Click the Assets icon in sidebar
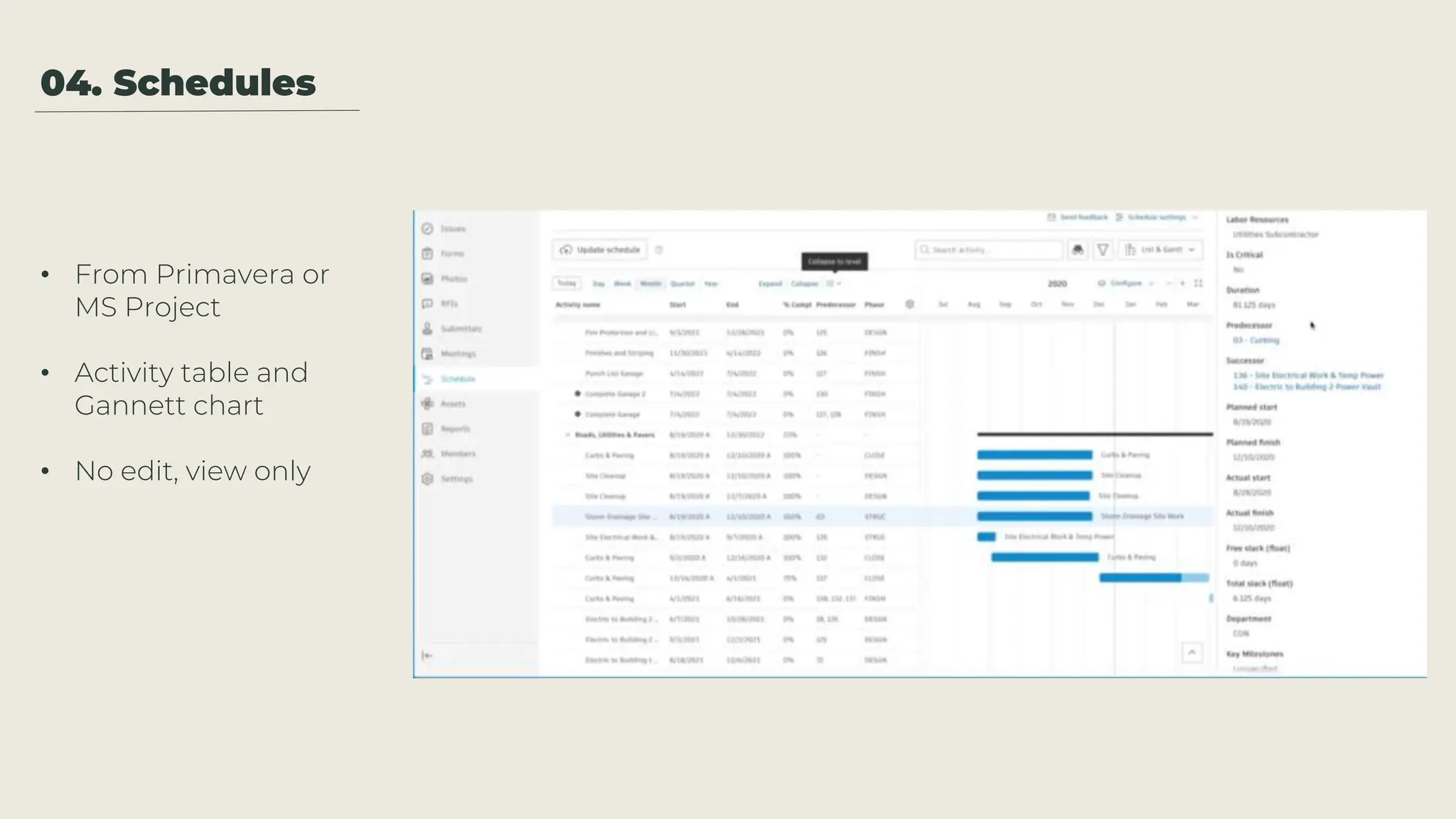This screenshot has width=1456, height=819. [x=427, y=404]
